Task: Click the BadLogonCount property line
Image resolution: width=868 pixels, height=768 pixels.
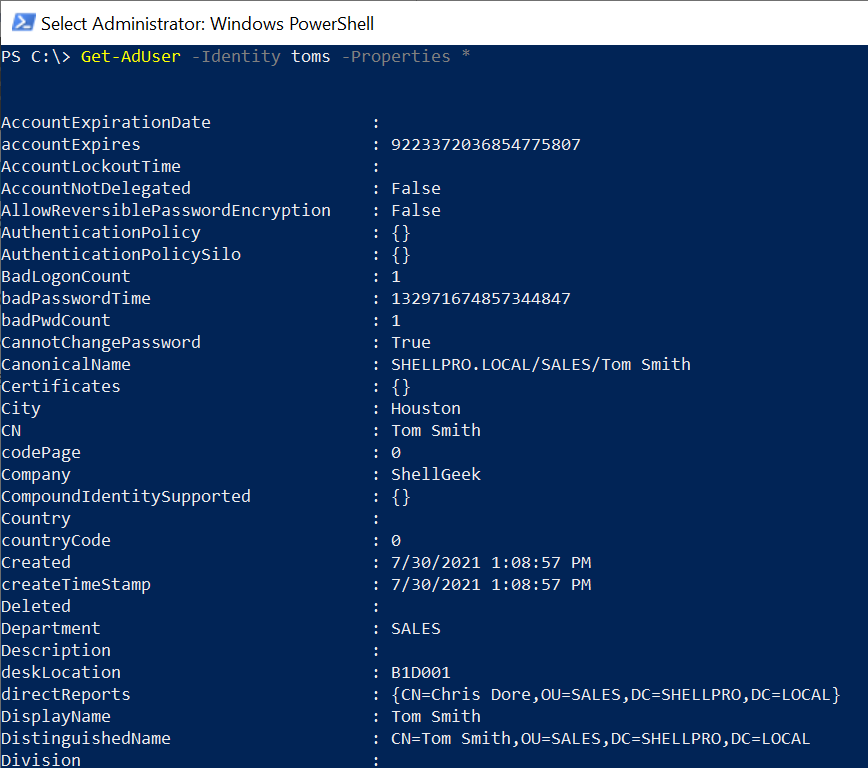Action: [x=65, y=276]
